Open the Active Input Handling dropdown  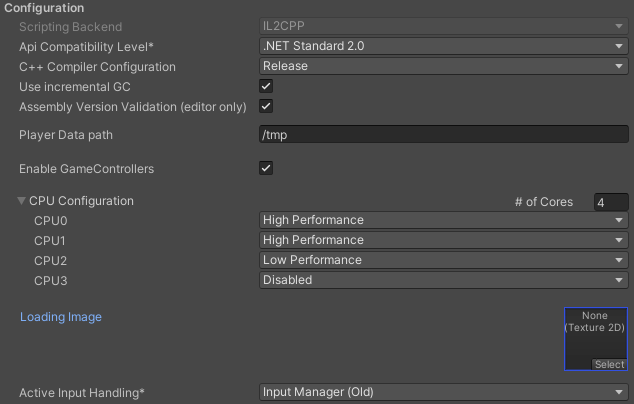point(443,393)
